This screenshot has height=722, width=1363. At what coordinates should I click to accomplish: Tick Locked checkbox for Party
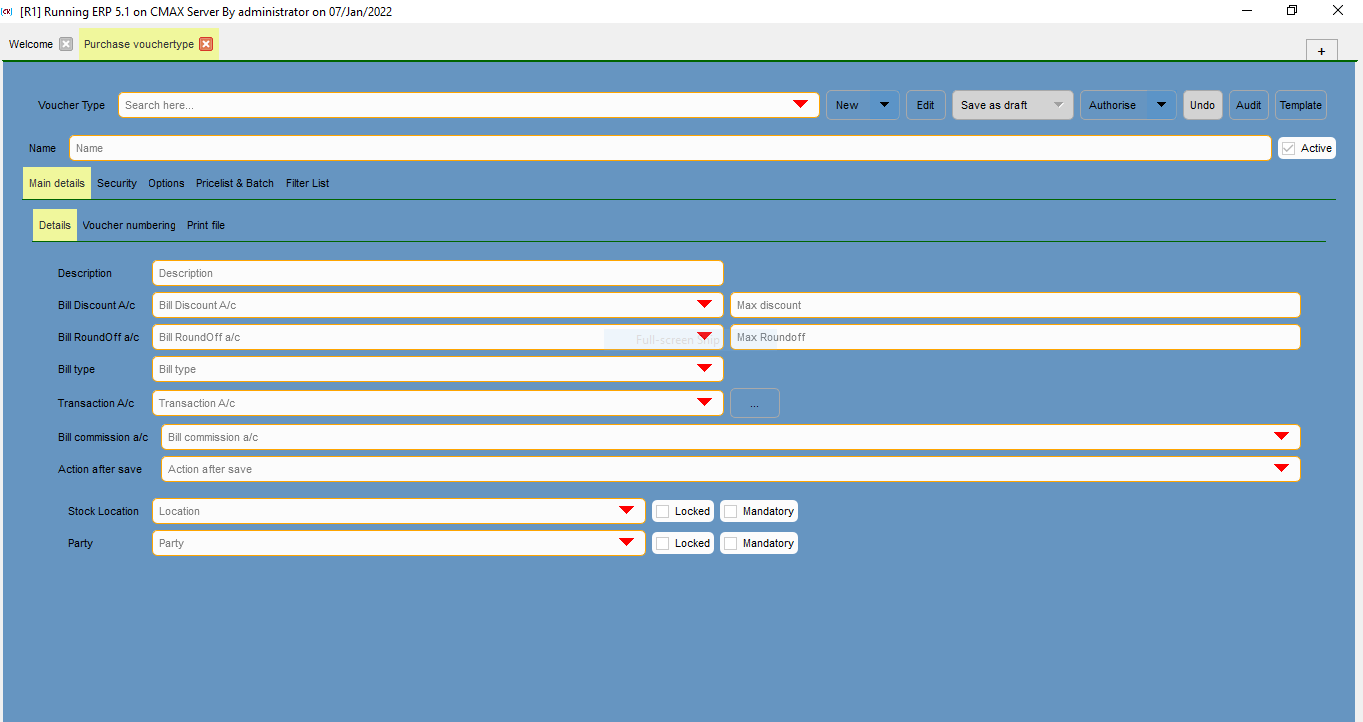(662, 543)
